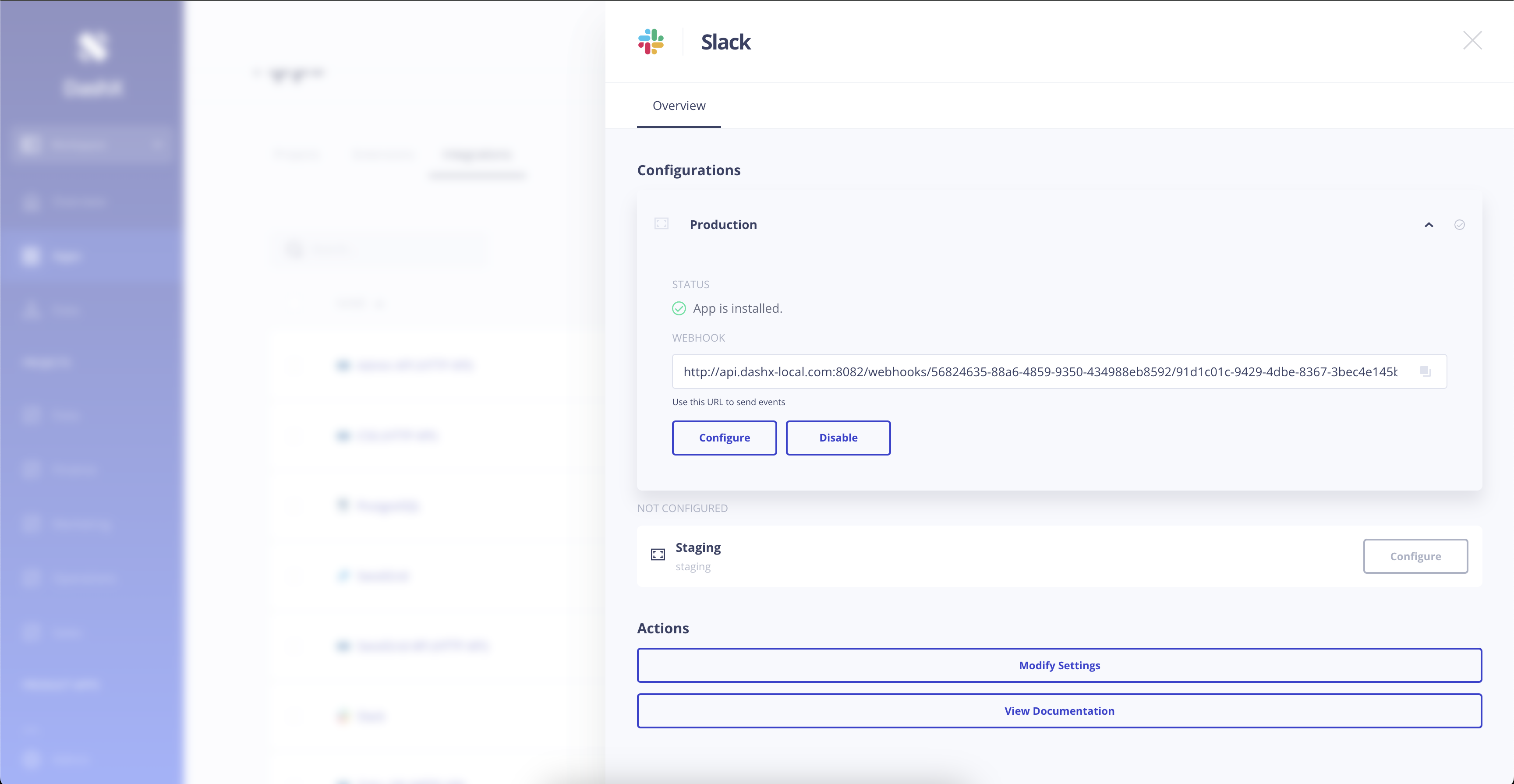Click the WEBHOOK label
This screenshot has width=1514, height=784.
coord(698,338)
